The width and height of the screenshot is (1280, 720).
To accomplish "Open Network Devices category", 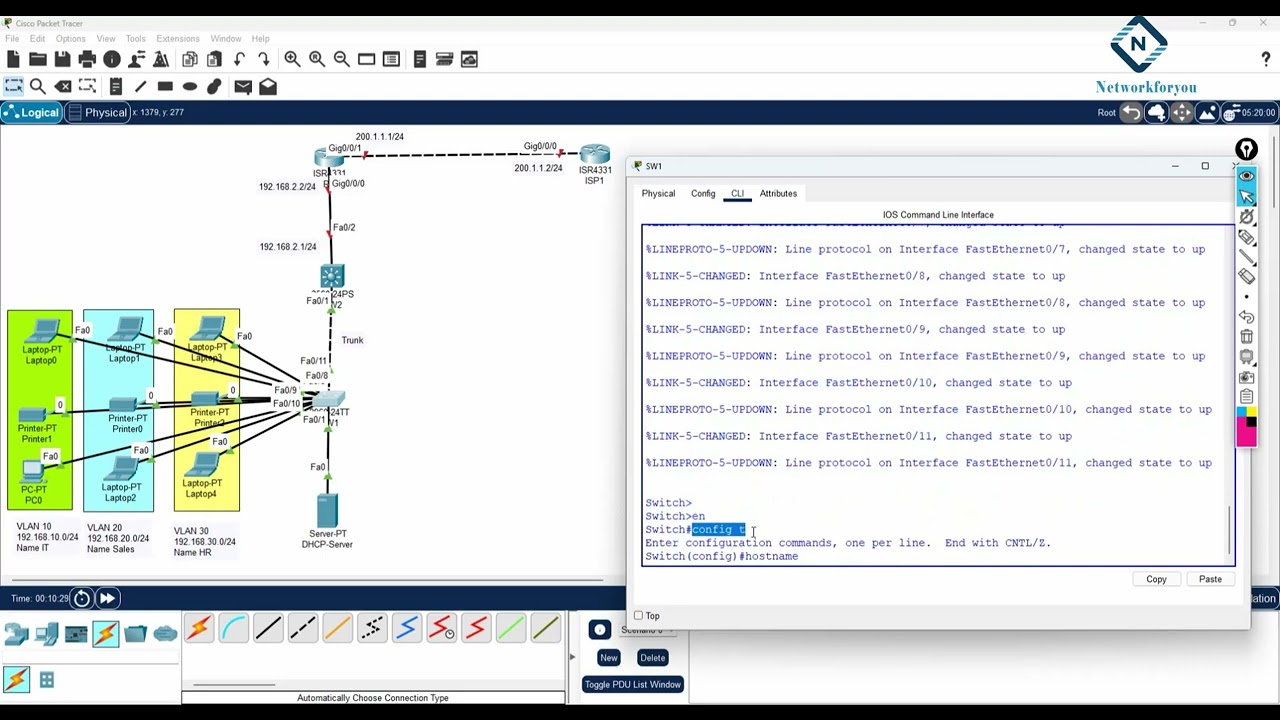I will (x=16, y=633).
